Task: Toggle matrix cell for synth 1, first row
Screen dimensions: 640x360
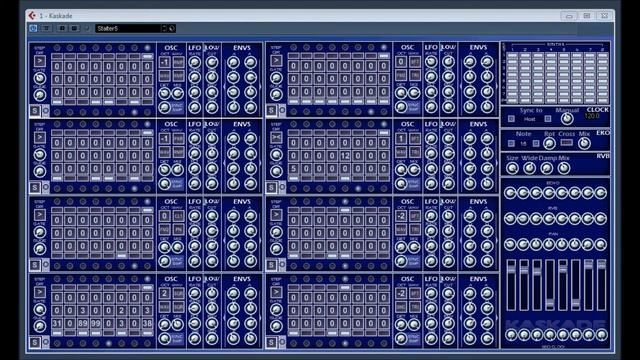Action: (512, 56)
